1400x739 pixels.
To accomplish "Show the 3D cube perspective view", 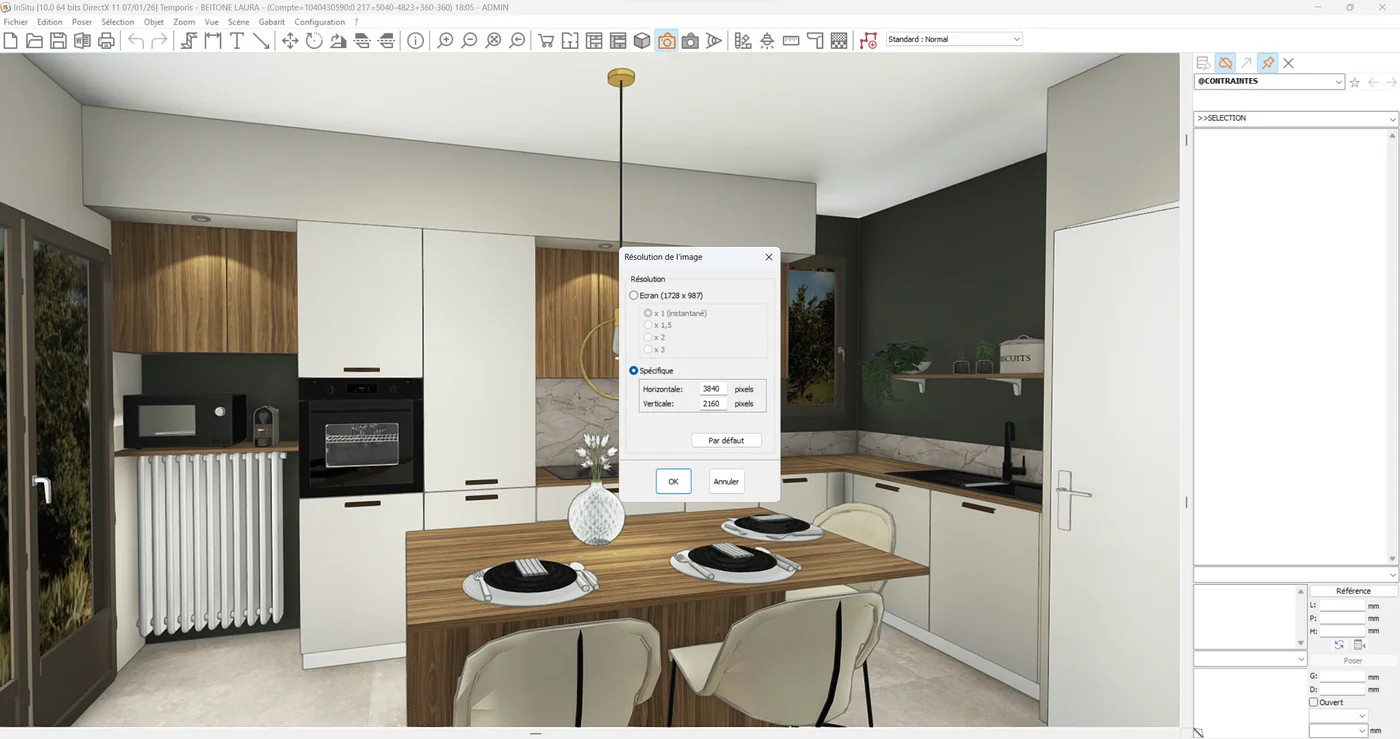I will (x=642, y=41).
